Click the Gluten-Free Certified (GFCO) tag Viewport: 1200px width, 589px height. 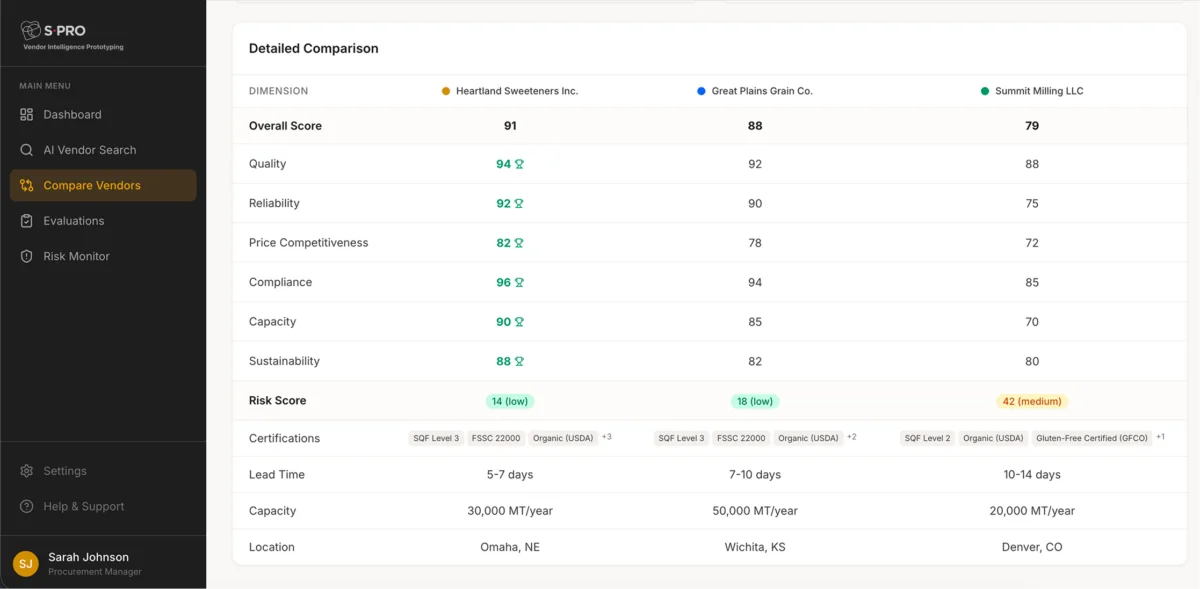(1092, 438)
